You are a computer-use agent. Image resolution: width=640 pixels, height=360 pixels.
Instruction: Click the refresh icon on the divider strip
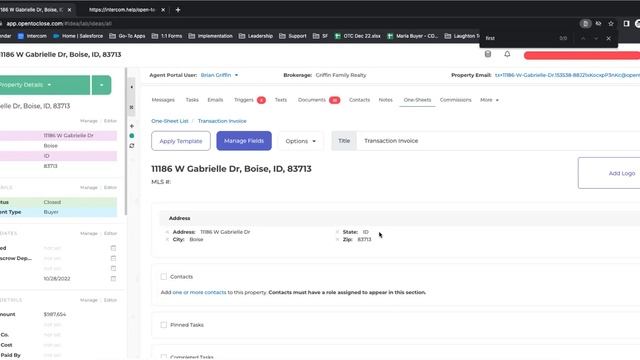[131, 146]
